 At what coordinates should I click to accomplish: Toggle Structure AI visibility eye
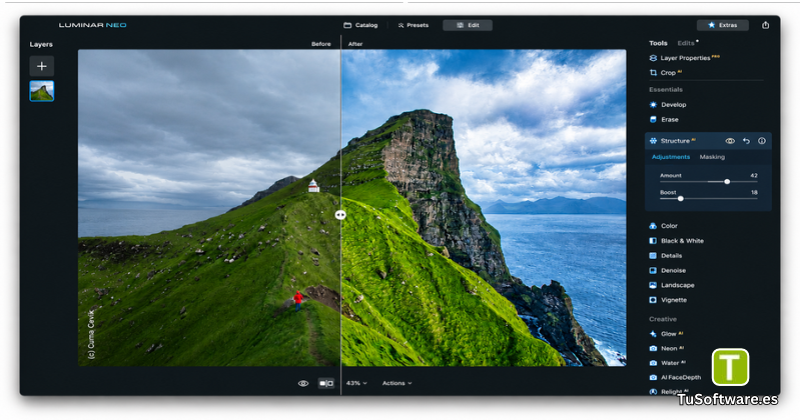(x=730, y=141)
